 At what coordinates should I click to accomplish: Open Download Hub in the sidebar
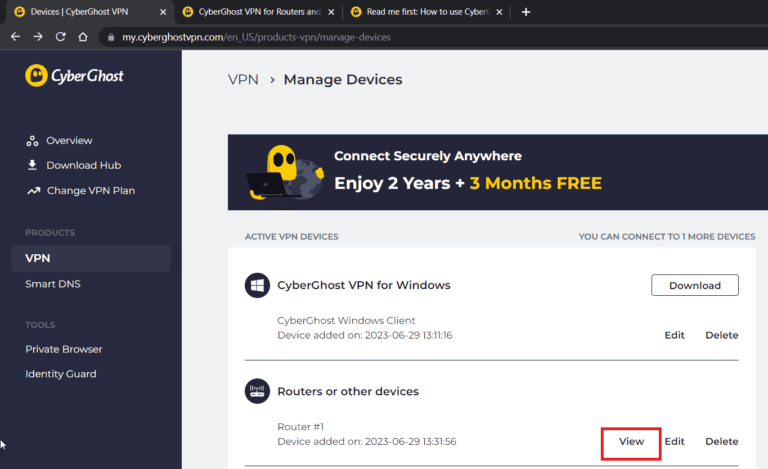point(83,165)
